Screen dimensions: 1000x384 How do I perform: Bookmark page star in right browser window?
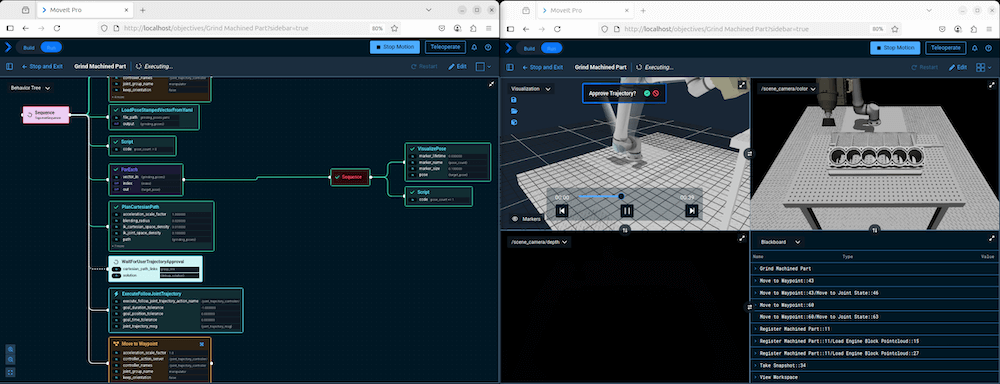click(895, 29)
